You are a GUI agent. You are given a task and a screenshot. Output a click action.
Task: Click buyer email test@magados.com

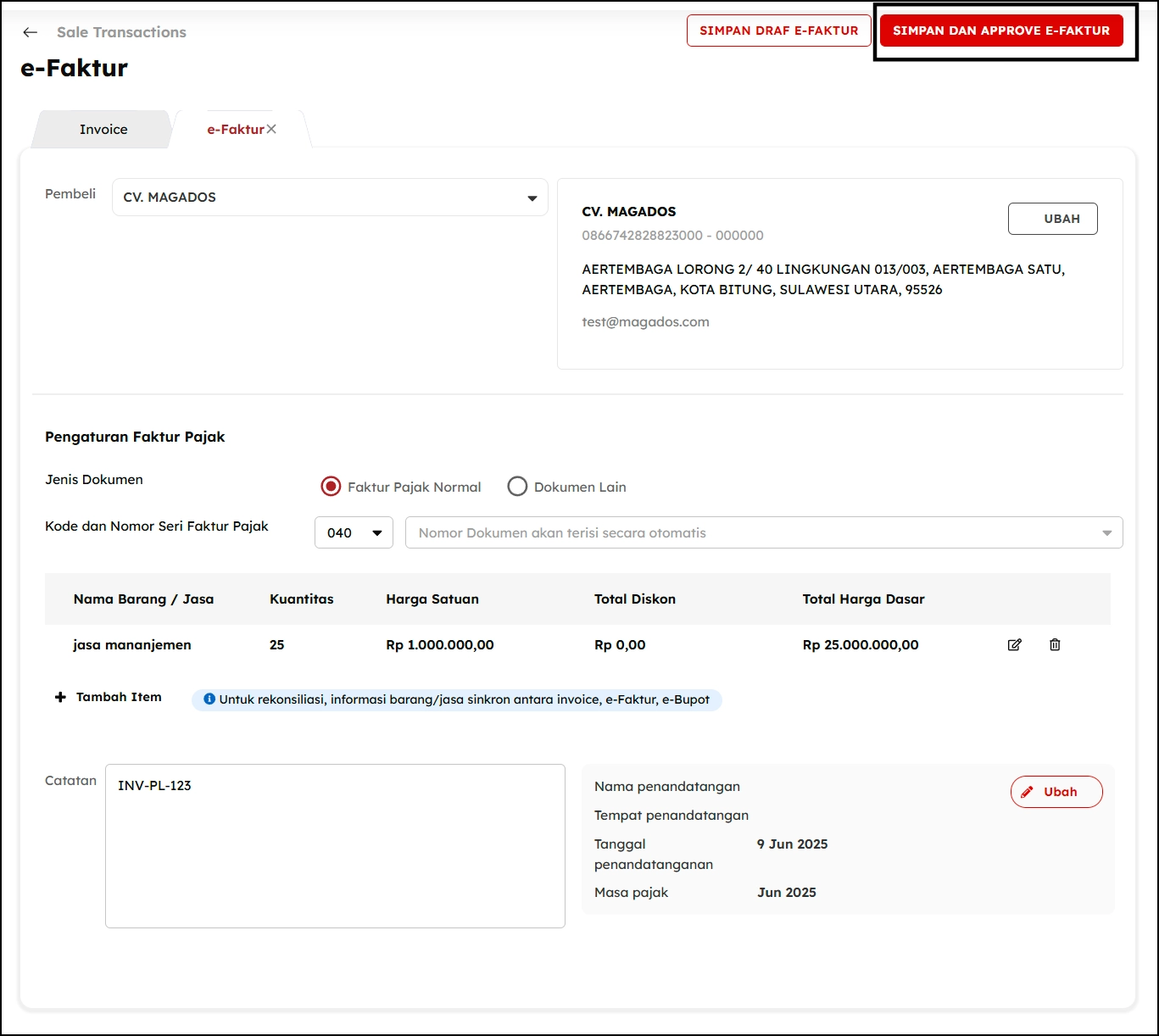click(645, 322)
